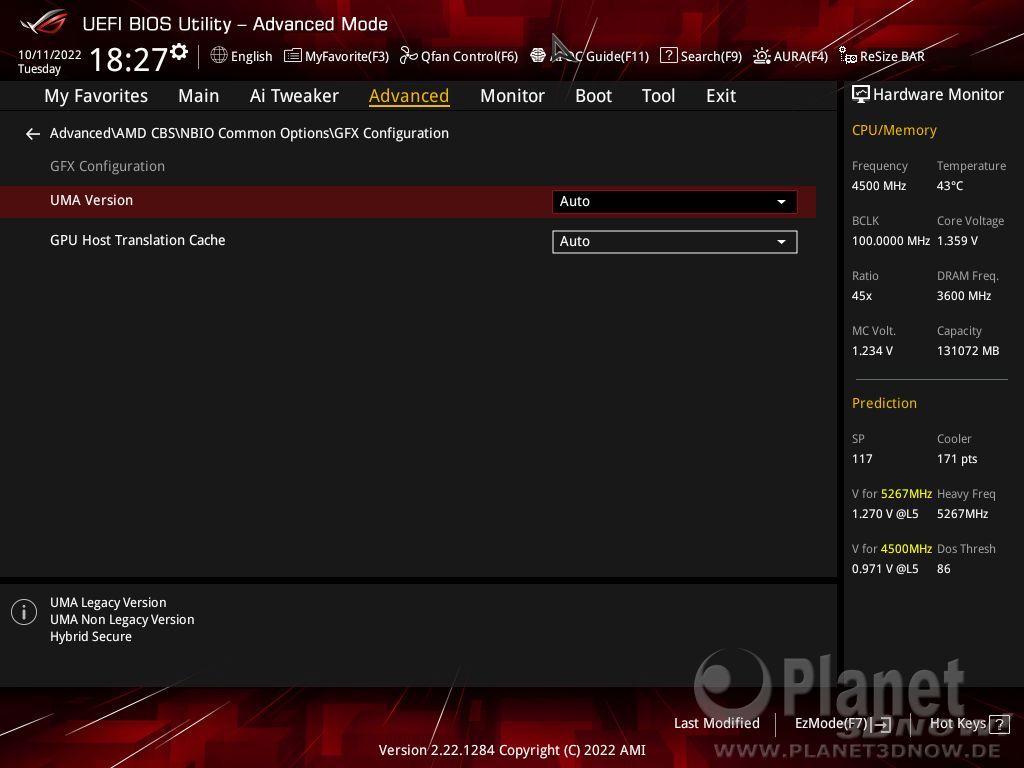Open the Ai Tweaker tab

tap(294, 96)
